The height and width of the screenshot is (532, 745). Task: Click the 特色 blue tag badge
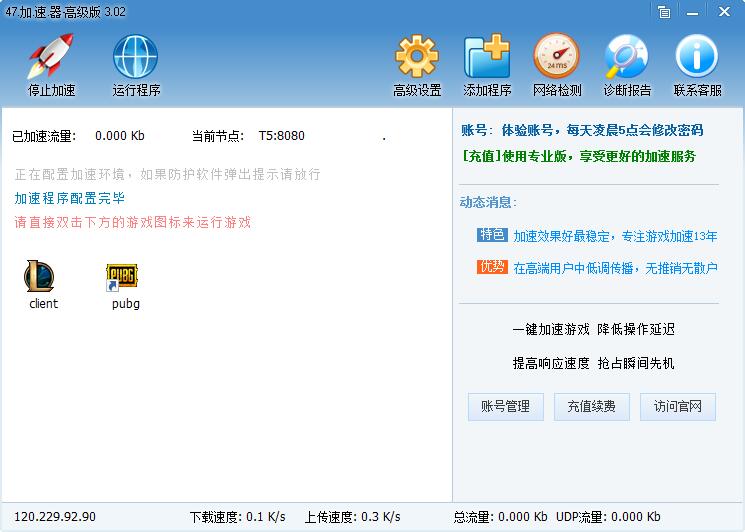[492, 235]
